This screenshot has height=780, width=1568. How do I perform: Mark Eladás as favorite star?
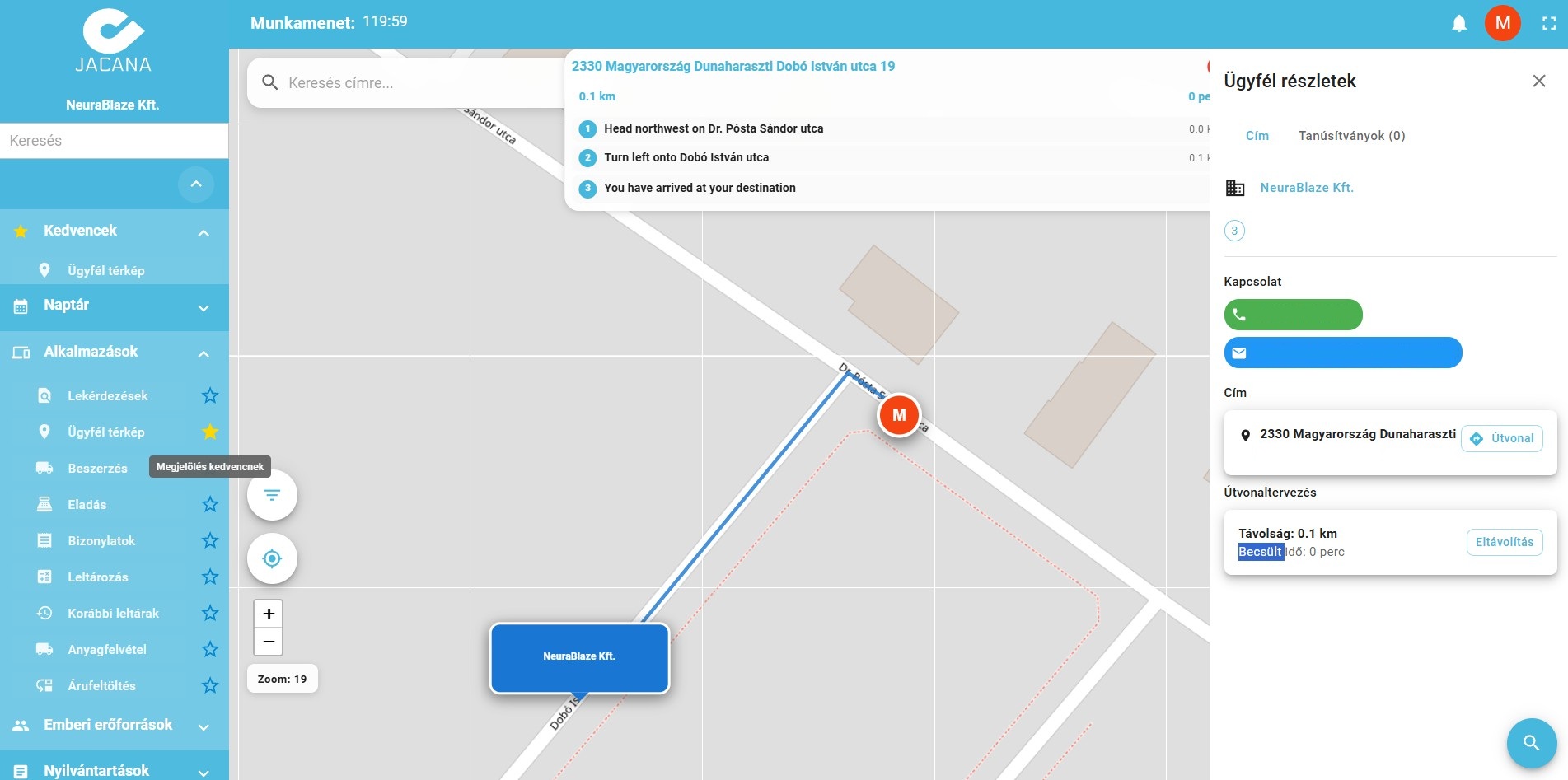[210, 504]
